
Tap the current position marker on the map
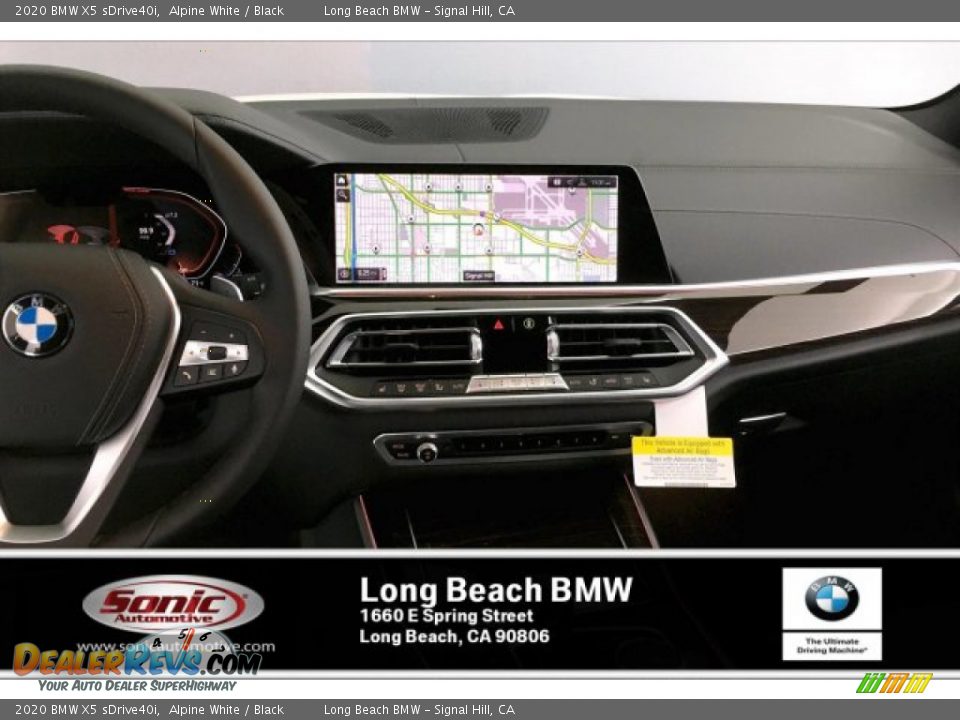pos(479,229)
